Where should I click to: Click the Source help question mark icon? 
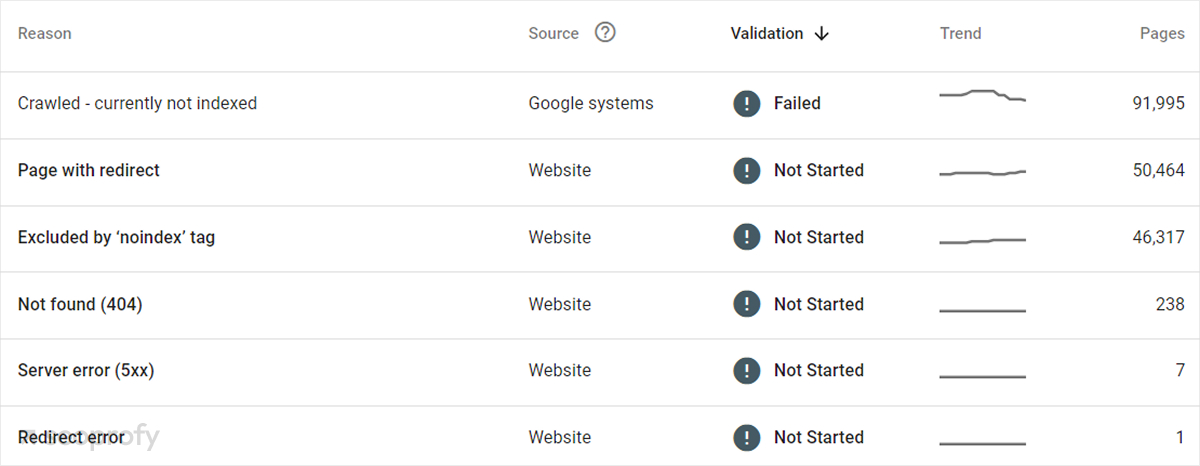click(605, 33)
